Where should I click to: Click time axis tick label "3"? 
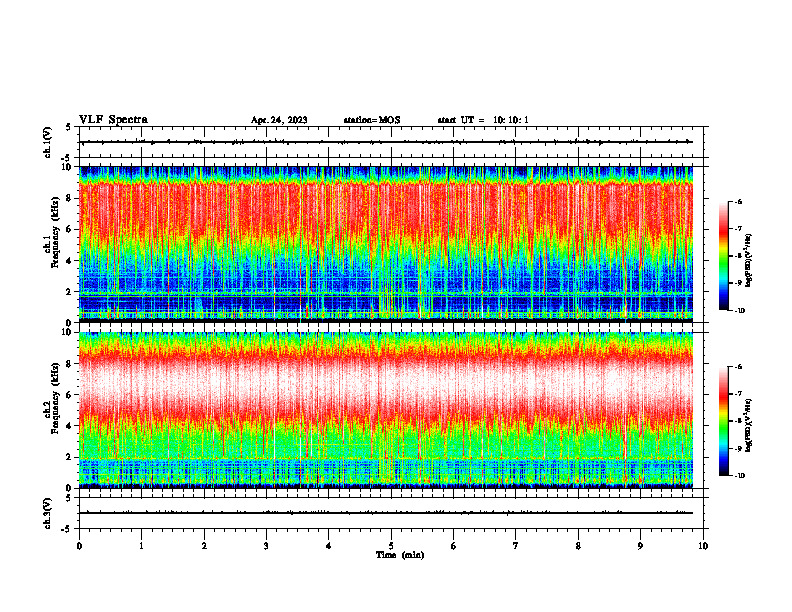pyautogui.click(x=266, y=546)
